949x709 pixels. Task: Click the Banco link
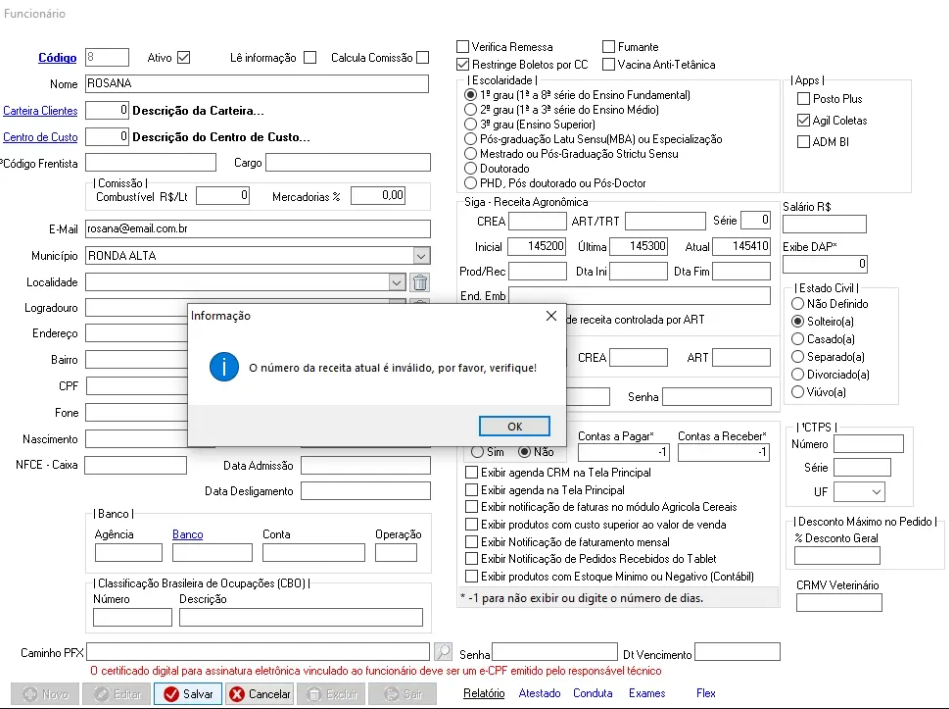click(188, 535)
